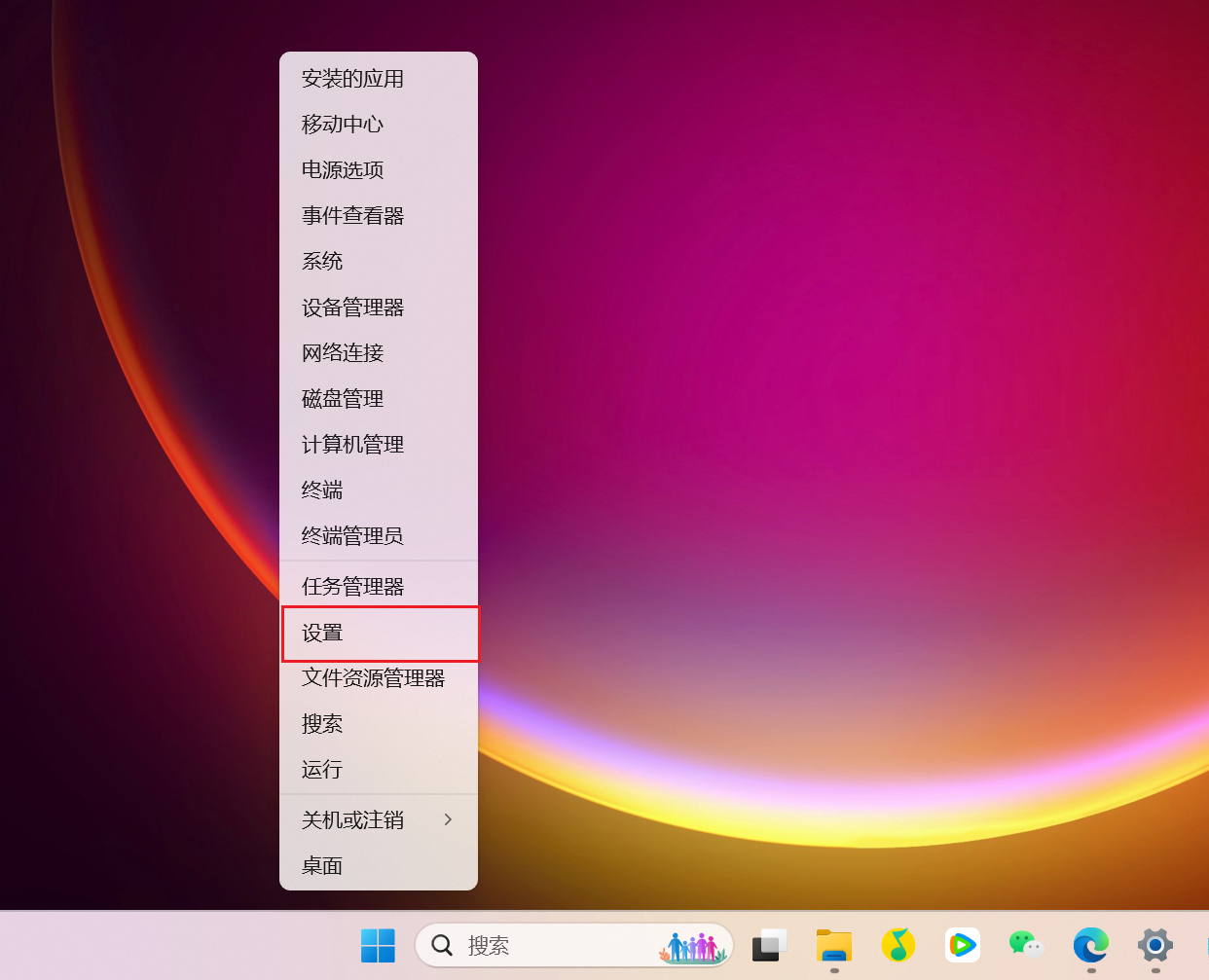Viewport: 1209px width, 980px height.
Task: Choose 系统 in the menu
Action: pyautogui.click(x=379, y=262)
